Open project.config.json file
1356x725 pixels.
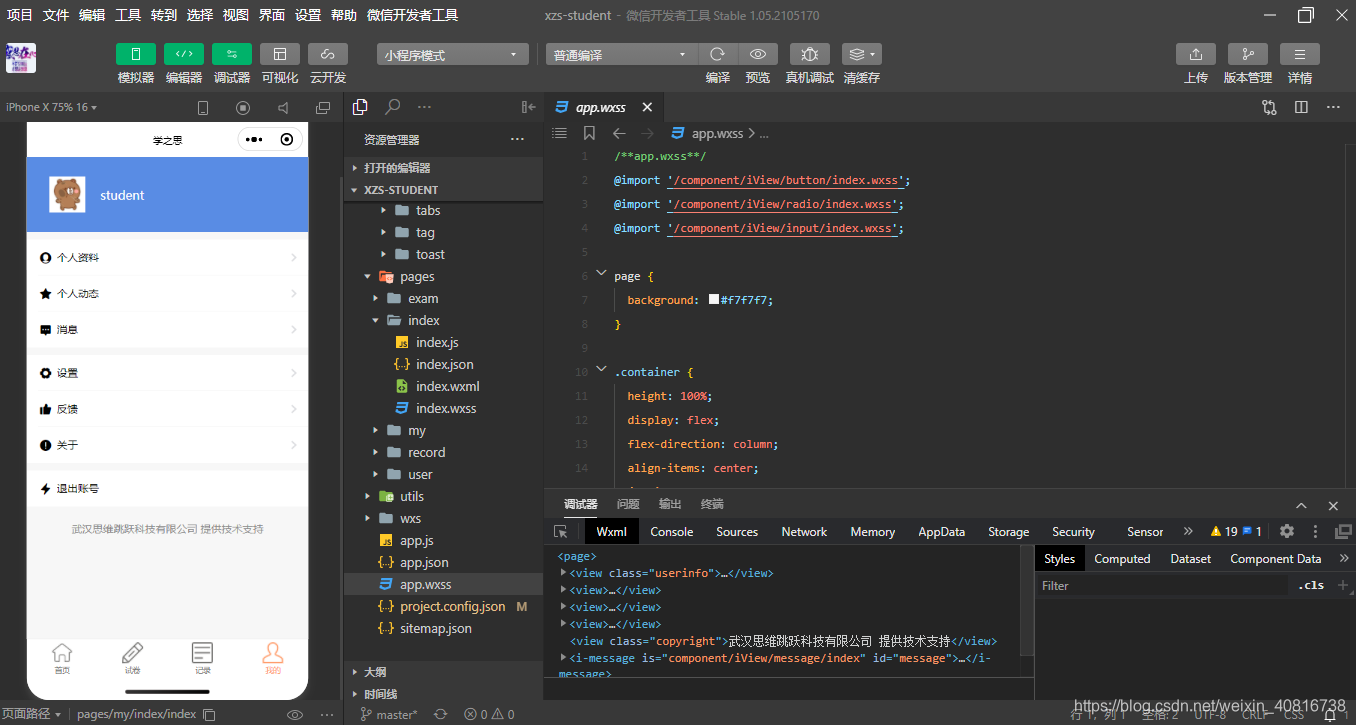coord(443,606)
